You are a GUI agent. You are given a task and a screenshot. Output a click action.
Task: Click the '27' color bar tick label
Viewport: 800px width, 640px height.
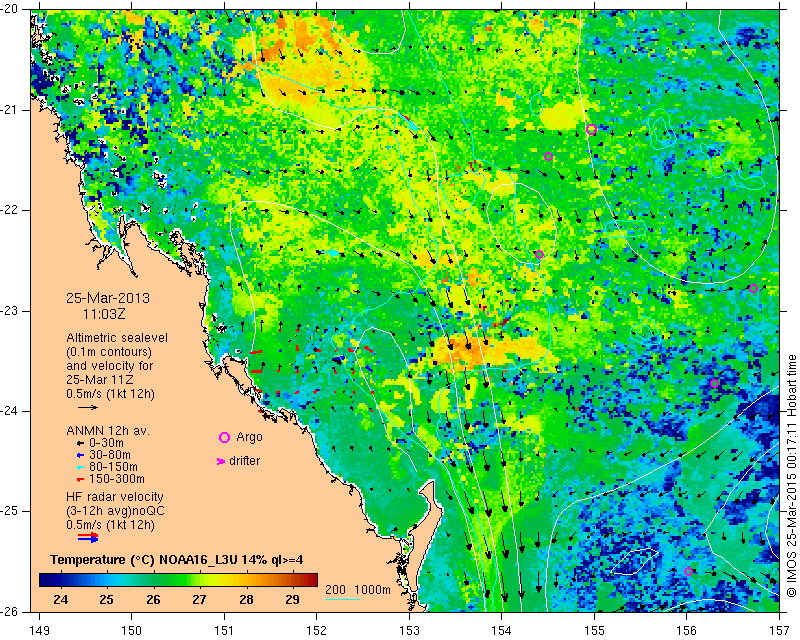coord(199,599)
